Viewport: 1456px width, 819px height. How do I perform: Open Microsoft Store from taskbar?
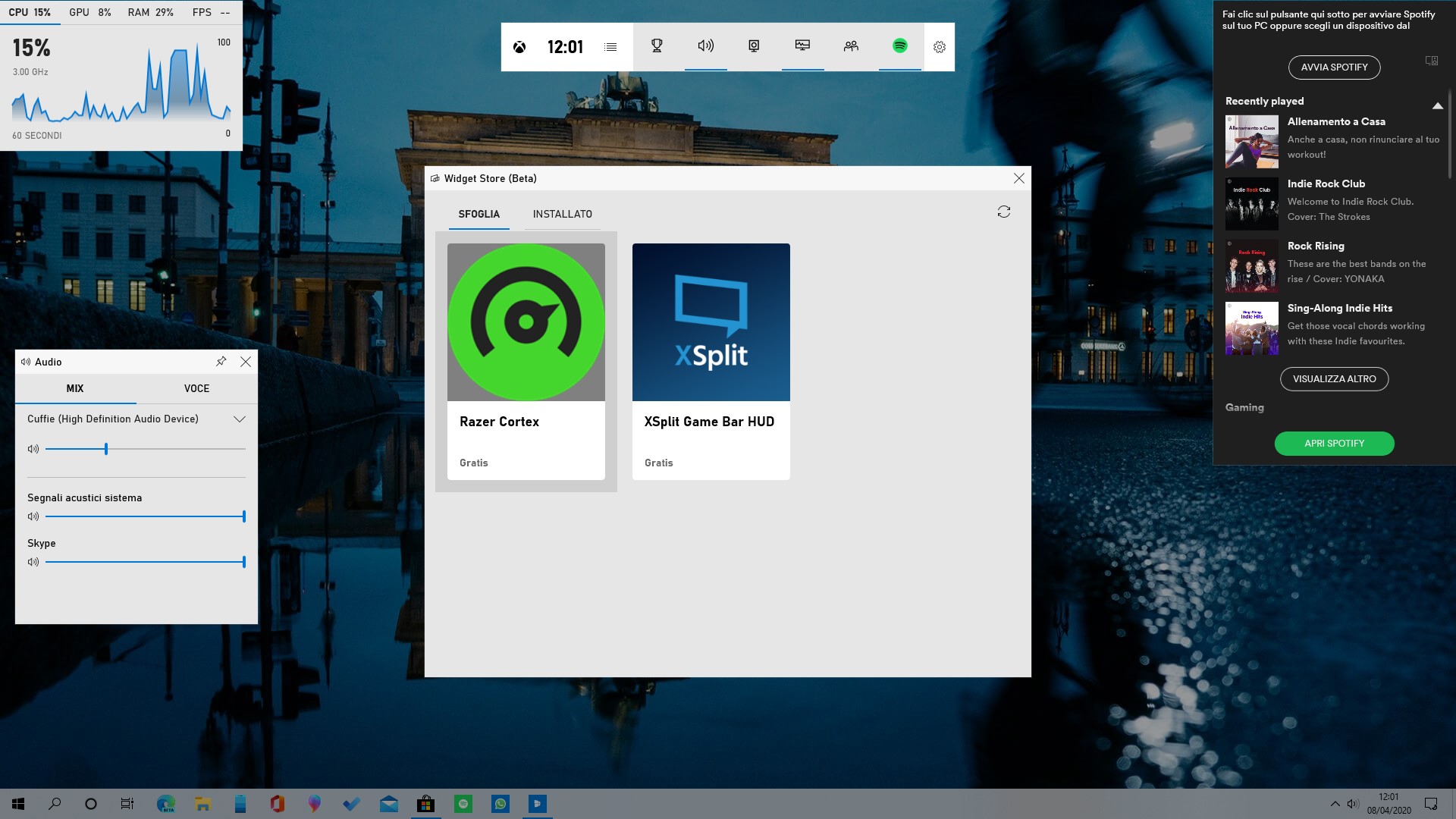(426, 804)
